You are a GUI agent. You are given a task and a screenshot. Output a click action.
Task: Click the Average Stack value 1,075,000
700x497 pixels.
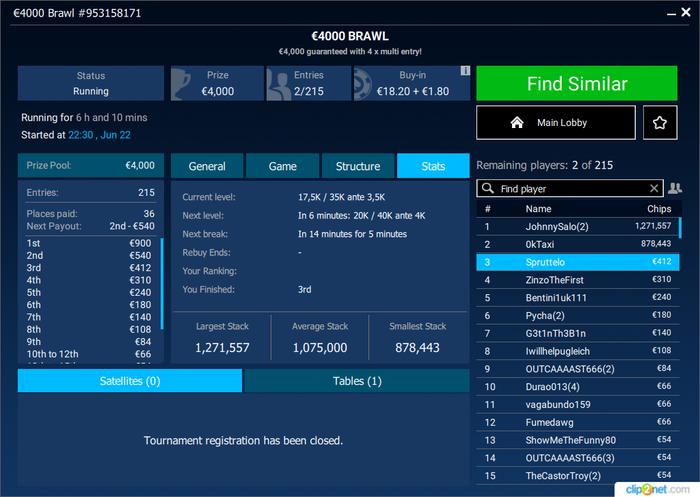[320, 347]
